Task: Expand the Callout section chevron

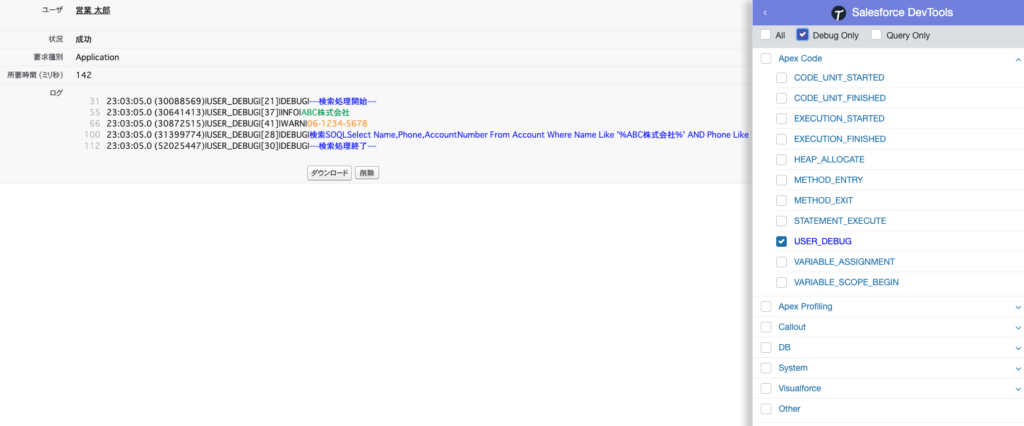Action: point(1017,327)
